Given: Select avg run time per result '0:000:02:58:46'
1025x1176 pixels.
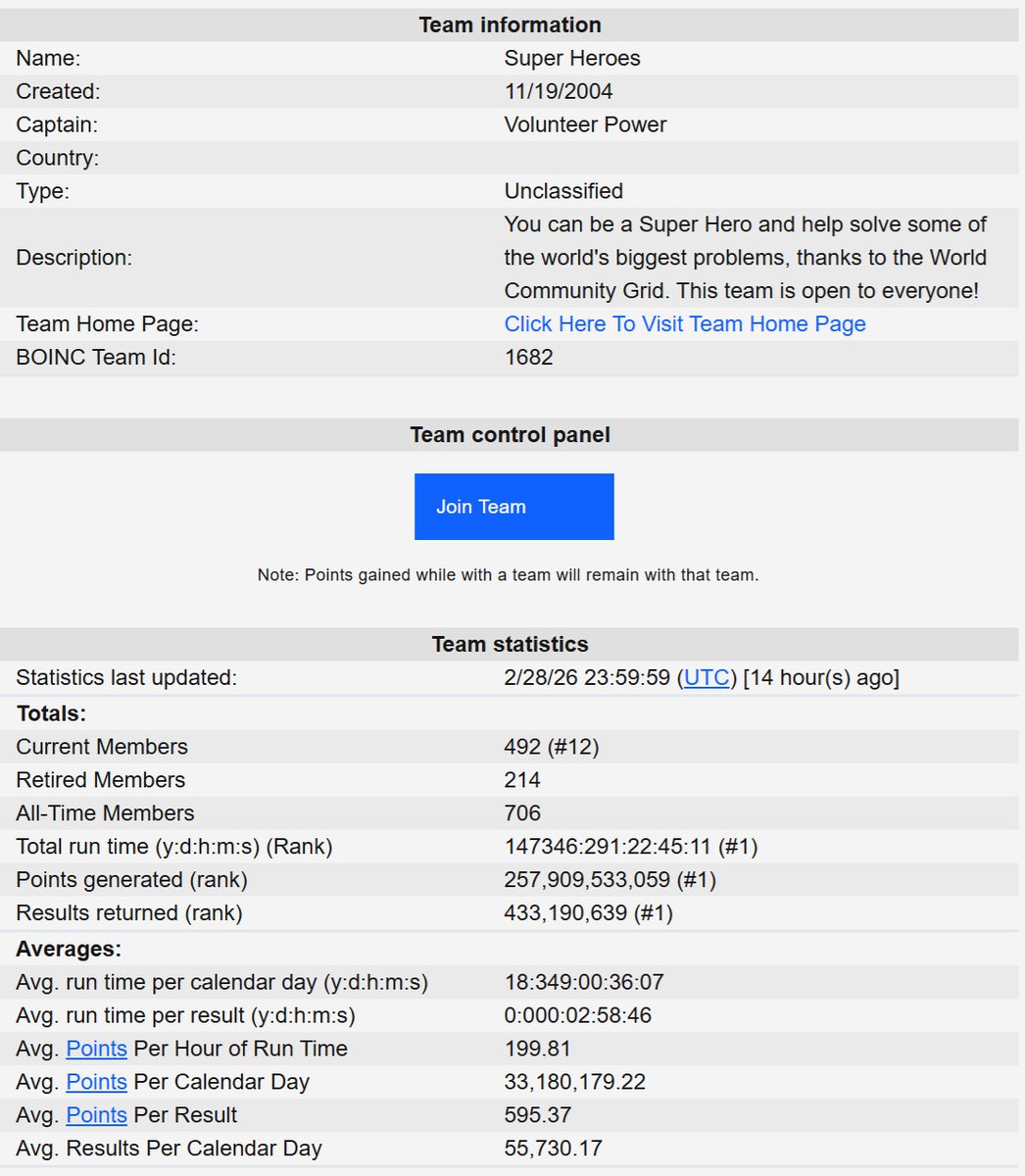Looking at the screenshot, I should point(577,1015).
